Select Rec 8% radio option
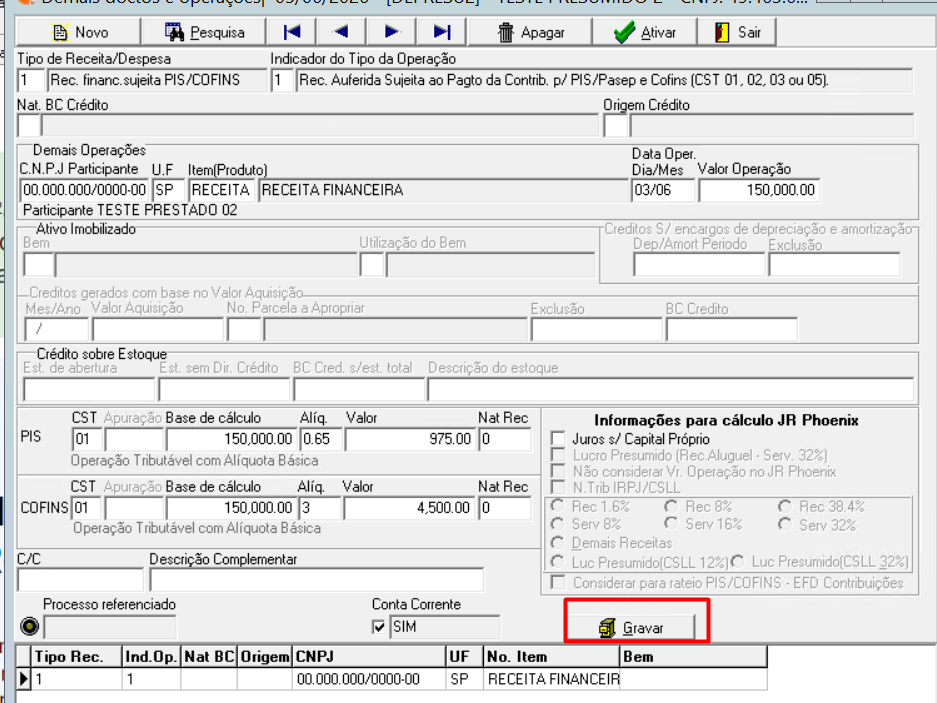 click(x=671, y=506)
